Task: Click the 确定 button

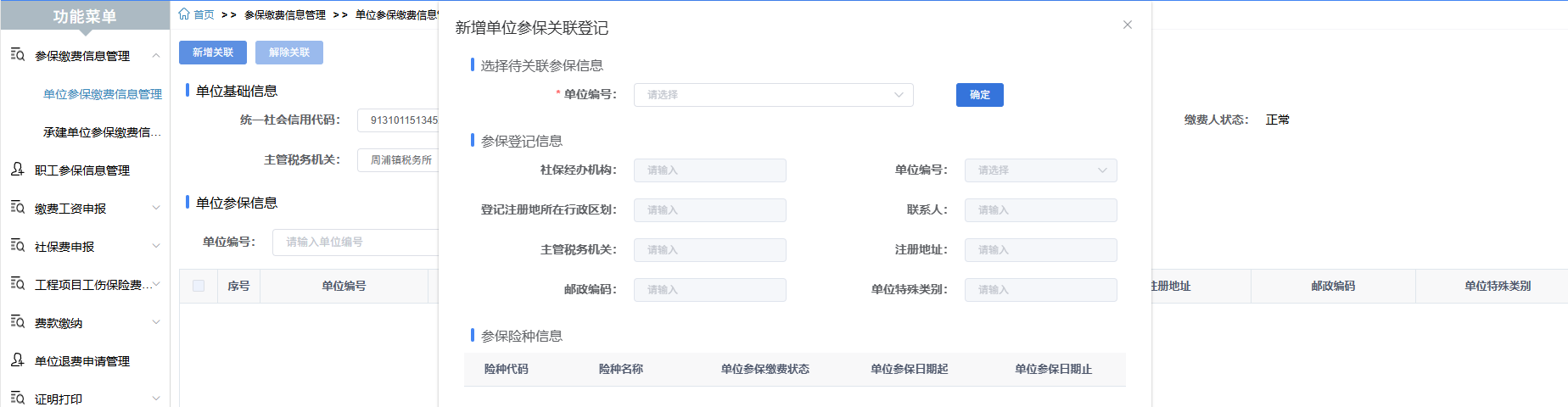Action: point(979,95)
